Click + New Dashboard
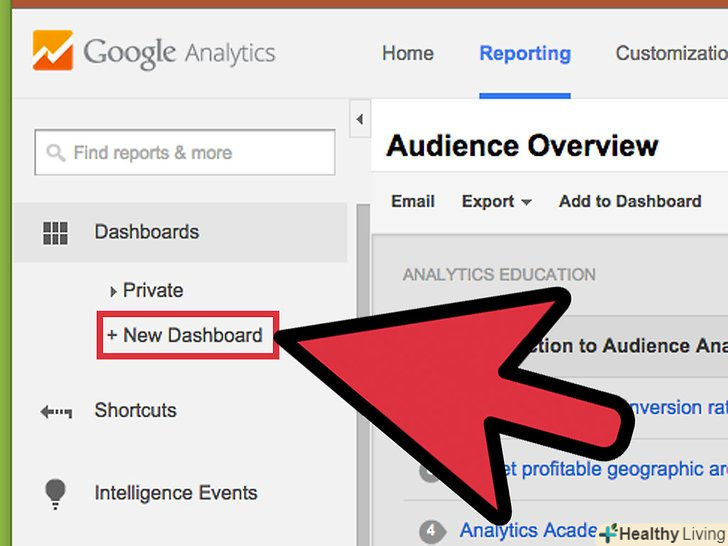Viewport: 728px width, 546px height. [x=188, y=335]
